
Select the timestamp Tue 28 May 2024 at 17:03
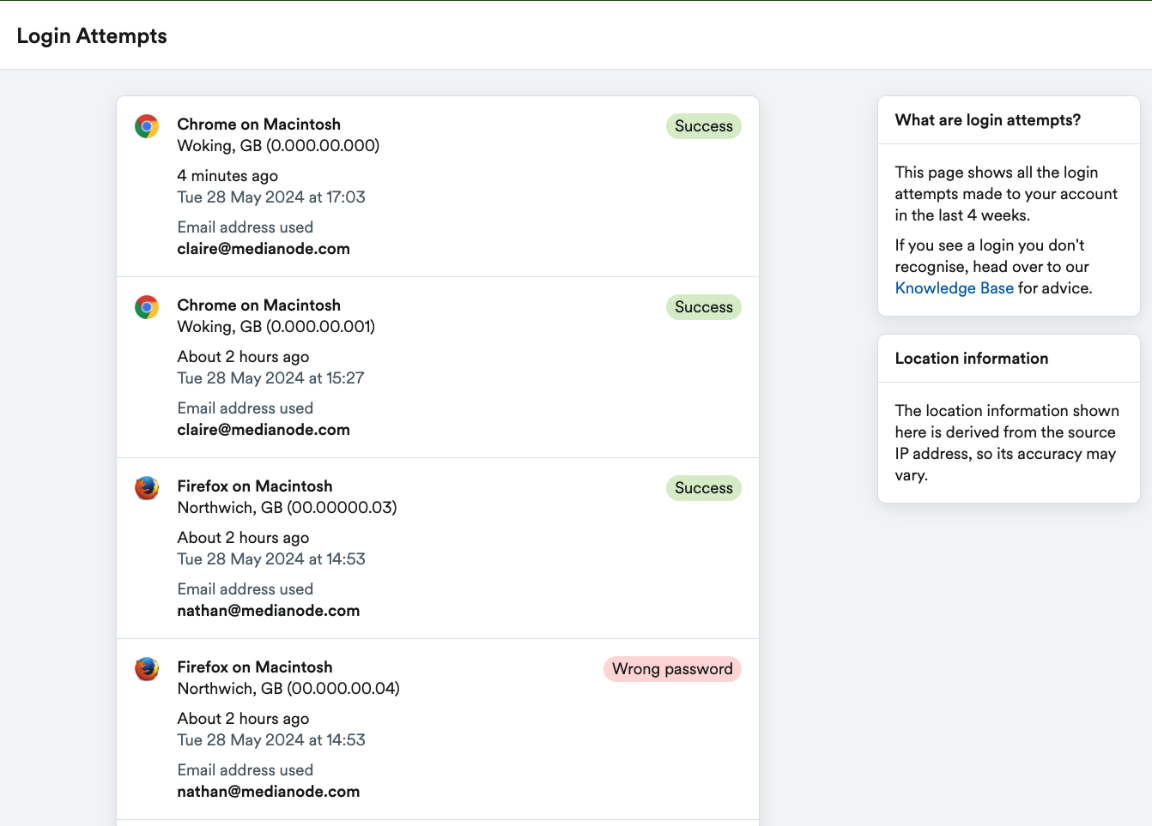tap(271, 197)
